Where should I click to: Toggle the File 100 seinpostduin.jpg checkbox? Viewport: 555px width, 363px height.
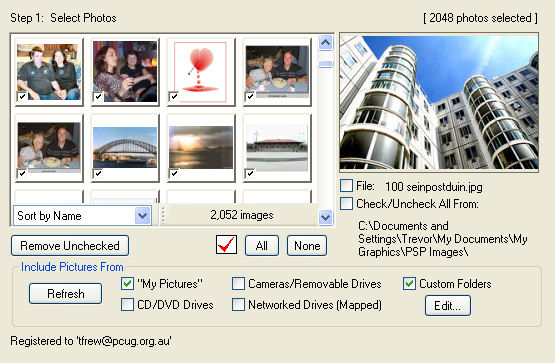(346, 186)
